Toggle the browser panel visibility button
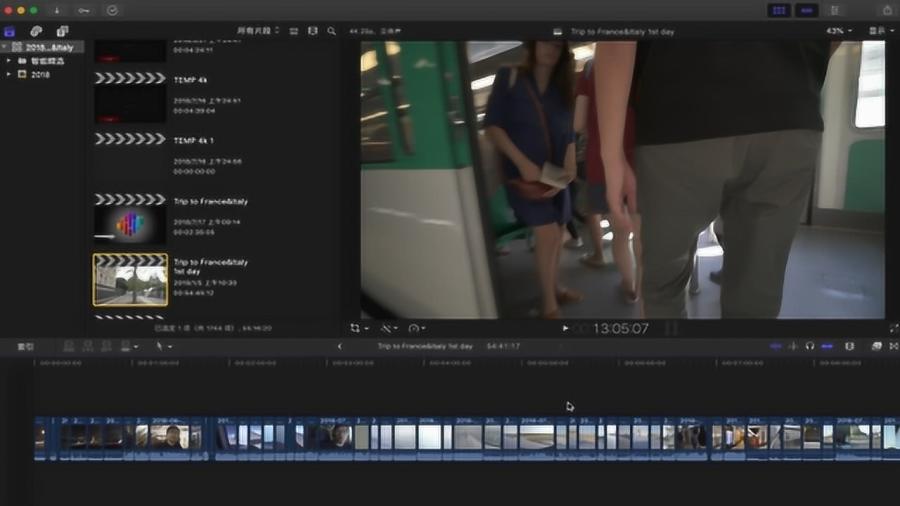Image resolution: width=900 pixels, height=506 pixels. pyautogui.click(x=779, y=10)
